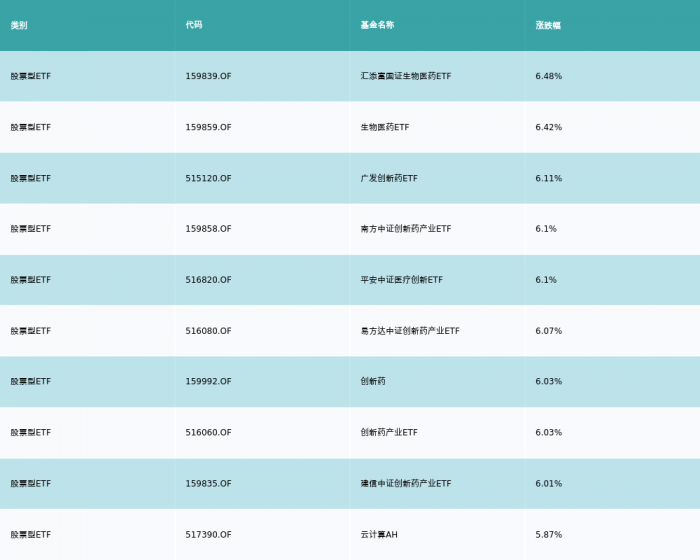Open the 生物医药ETF fund name

click(385, 127)
